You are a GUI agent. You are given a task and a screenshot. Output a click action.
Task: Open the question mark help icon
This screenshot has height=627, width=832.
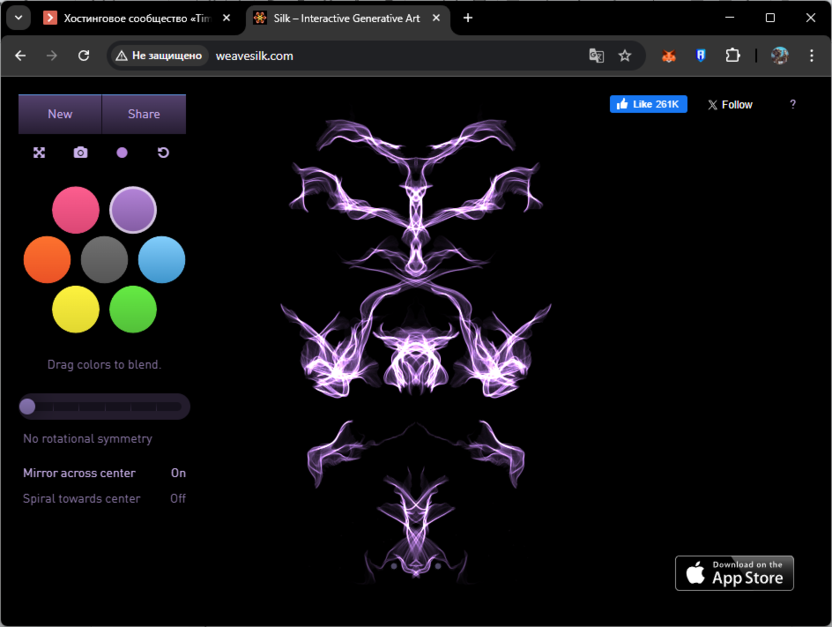[x=793, y=104]
